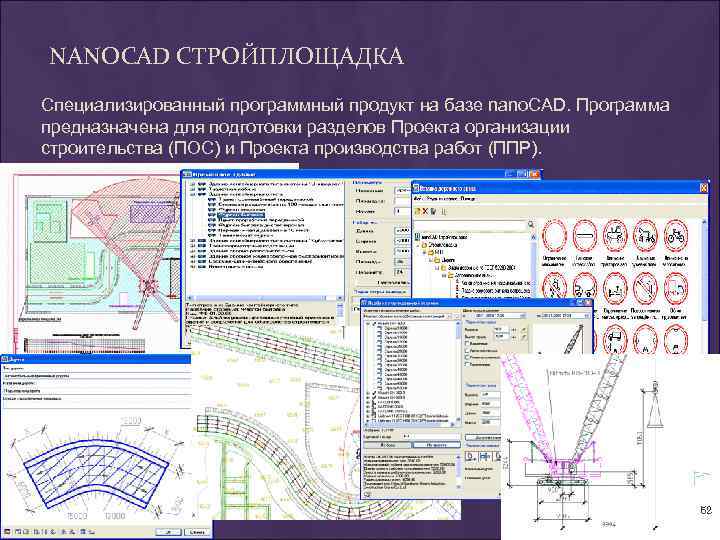Focus the search field in the road sign window
Viewport: 720px width, 540px height.
469,225
